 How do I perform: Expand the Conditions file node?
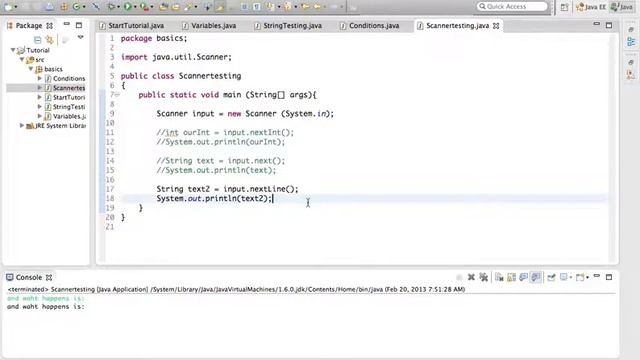pyautogui.click(x=40, y=78)
